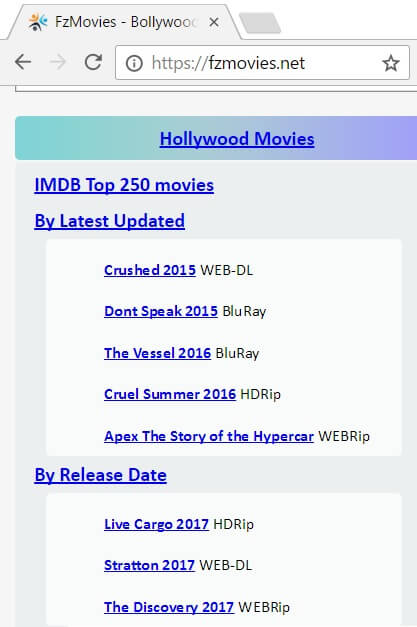Open the By Latest Updated link
Screen dimensions: 417x627
tap(110, 221)
